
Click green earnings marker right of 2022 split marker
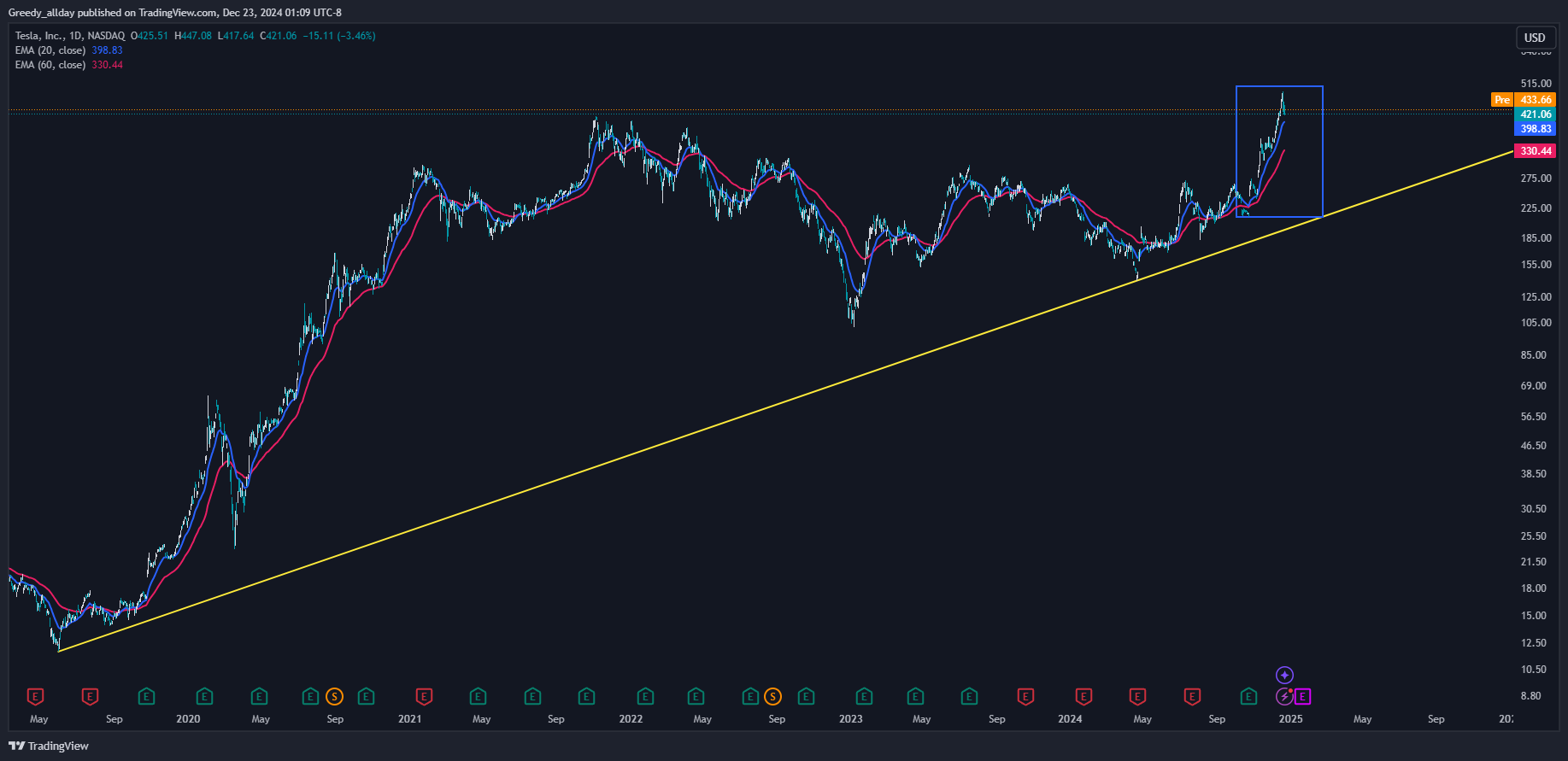(x=806, y=697)
